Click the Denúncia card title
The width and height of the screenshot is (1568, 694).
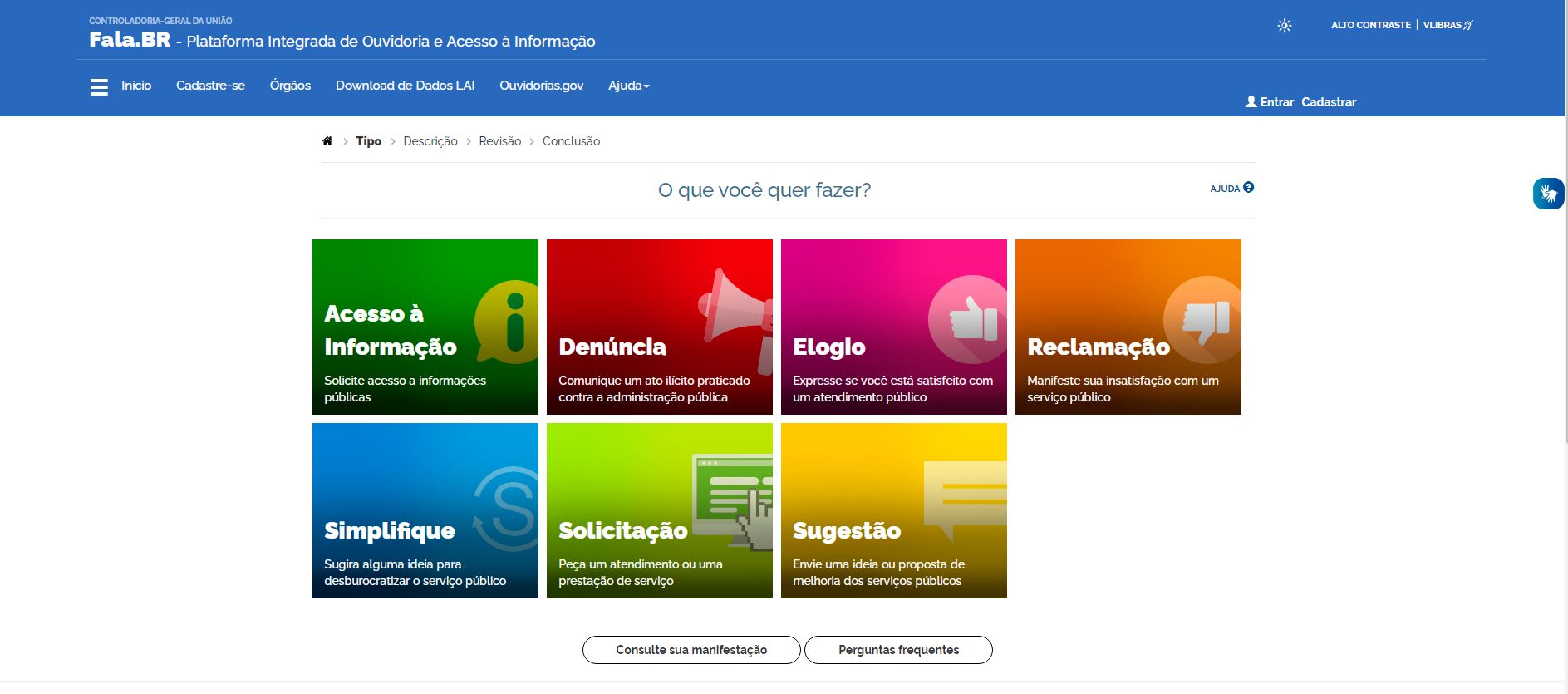tap(612, 347)
